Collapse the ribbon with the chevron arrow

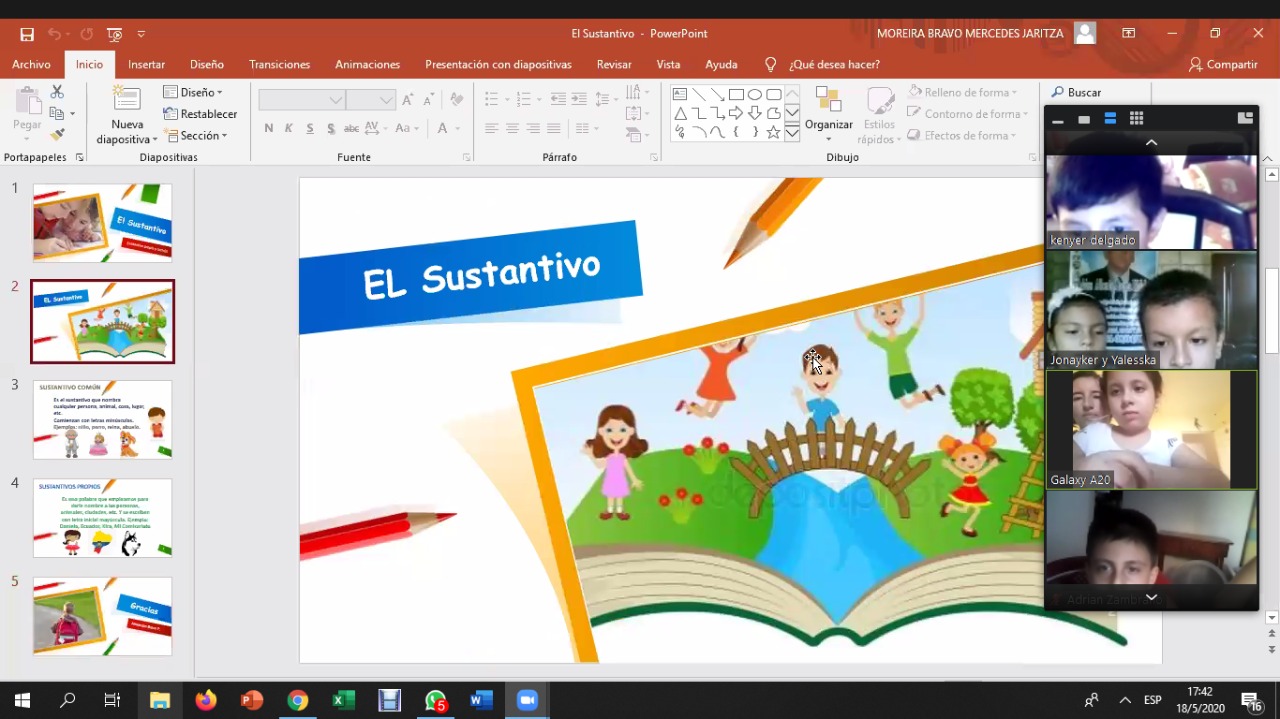[1267, 159]
